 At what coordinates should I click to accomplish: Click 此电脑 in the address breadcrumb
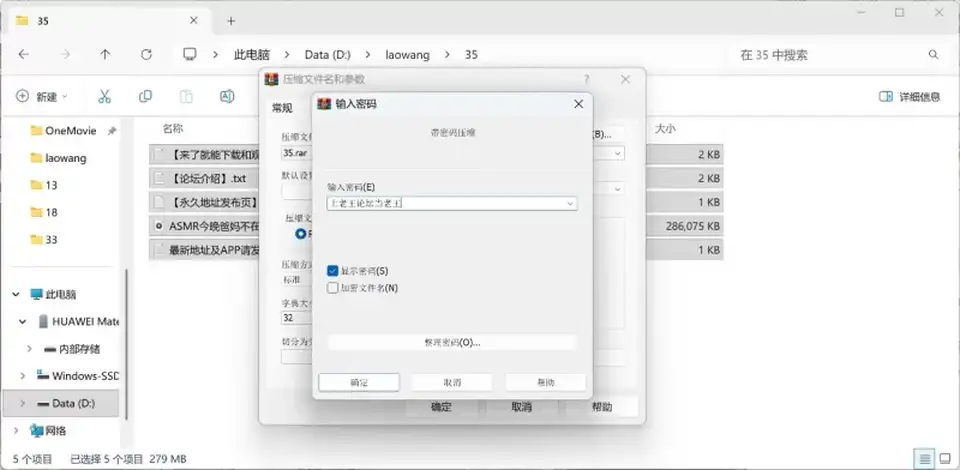tap(252, 54)
